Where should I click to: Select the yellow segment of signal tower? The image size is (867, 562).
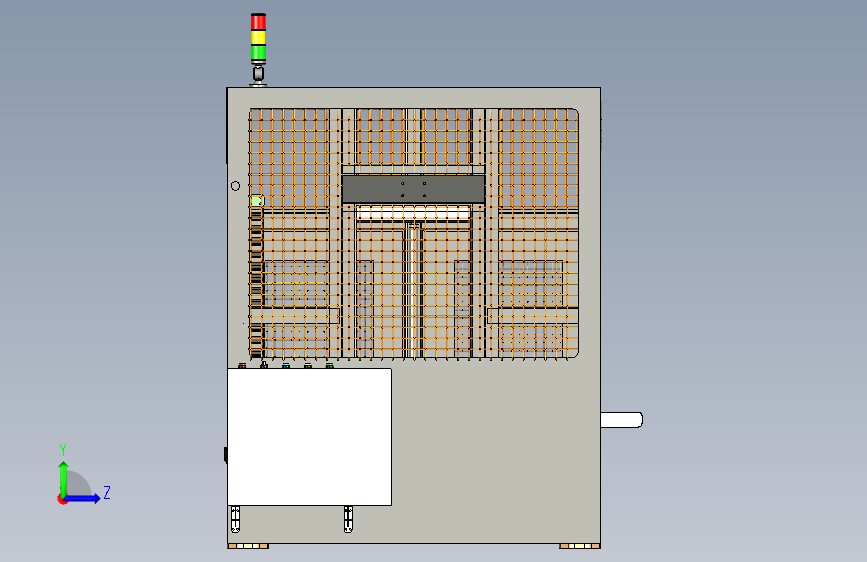pyautogui.click(x=258, y=38)
